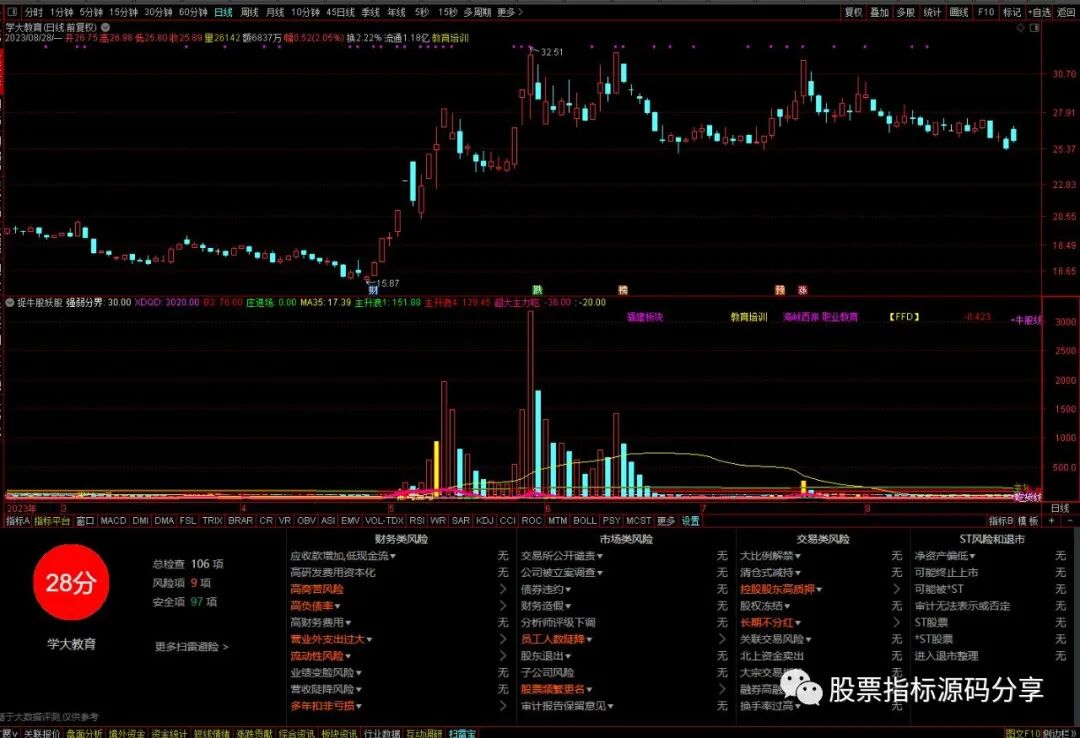Open the 指标平台 tab
Image resolution: width=1080 pixels, height=738 pixels.
click(52, 521)
